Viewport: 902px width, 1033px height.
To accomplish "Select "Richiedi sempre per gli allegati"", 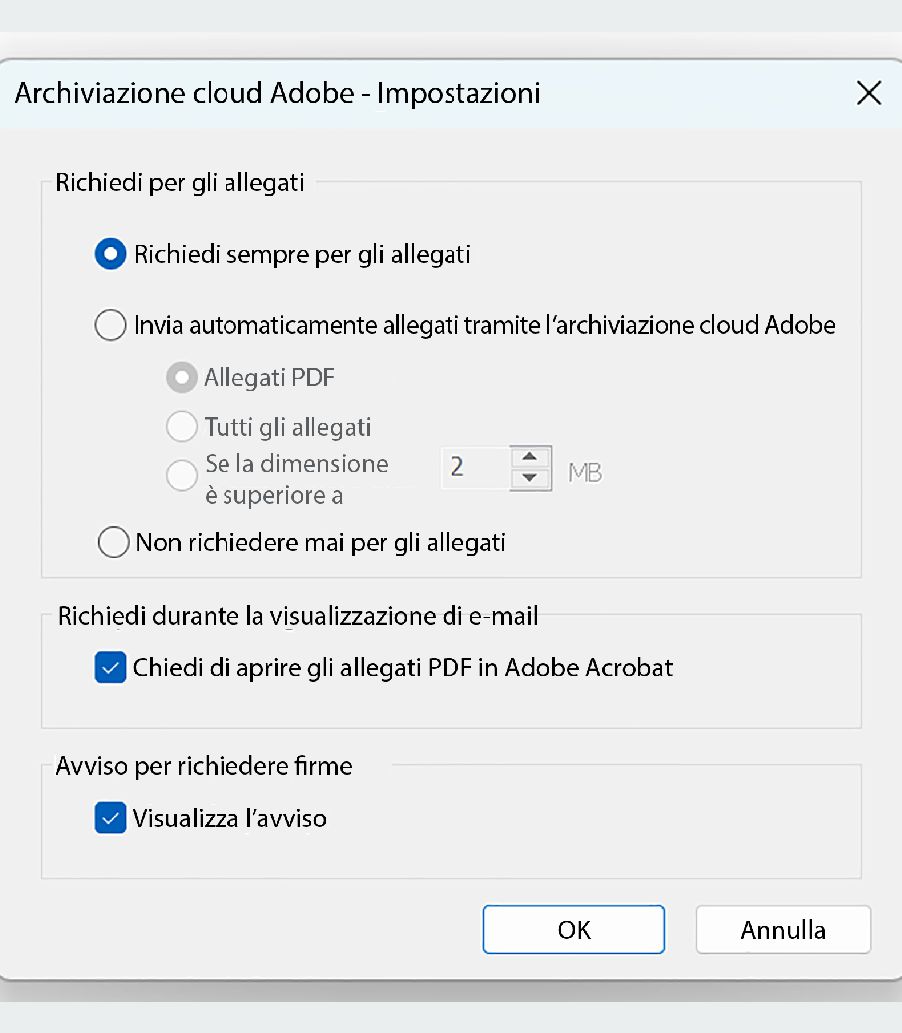I will point(110,254).
